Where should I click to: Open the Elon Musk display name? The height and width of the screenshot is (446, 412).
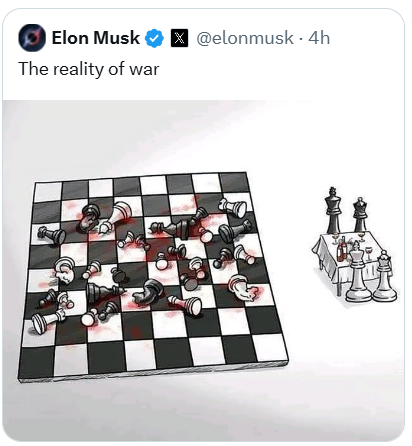tap(96, 38)
